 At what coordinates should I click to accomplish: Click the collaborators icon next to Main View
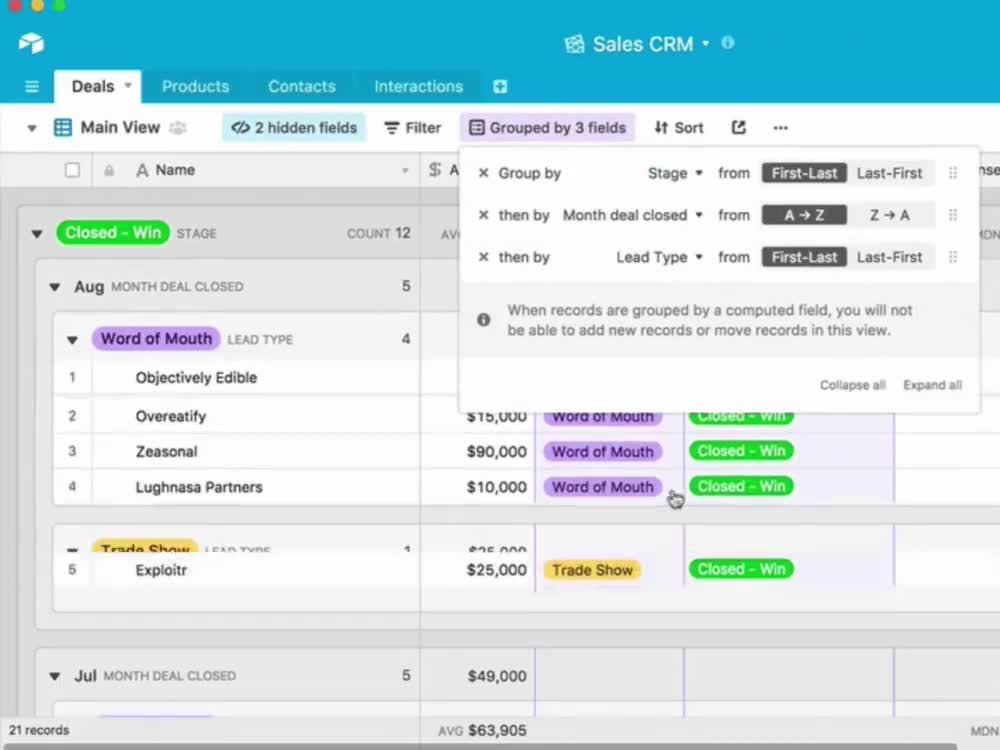point(178,127)
